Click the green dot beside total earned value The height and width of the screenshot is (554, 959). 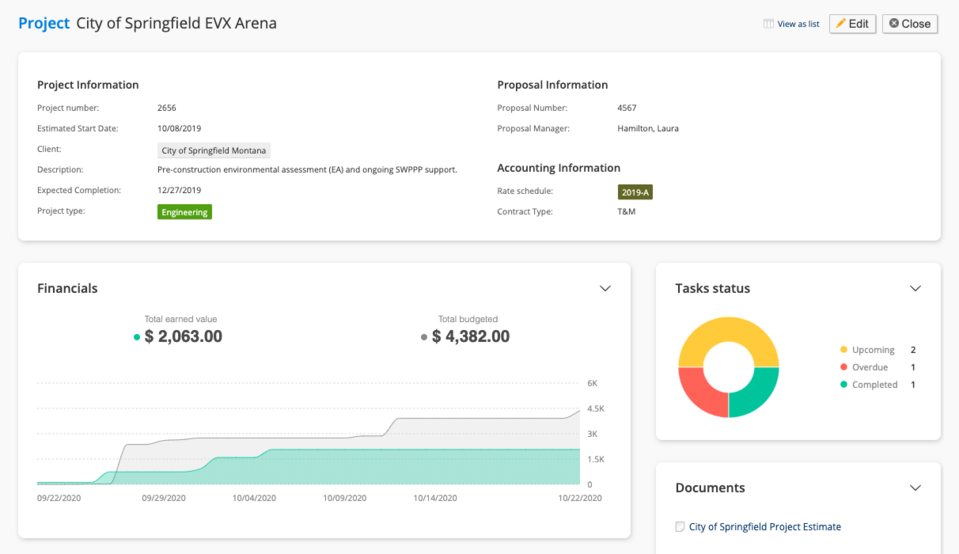[x=137, y=338]
